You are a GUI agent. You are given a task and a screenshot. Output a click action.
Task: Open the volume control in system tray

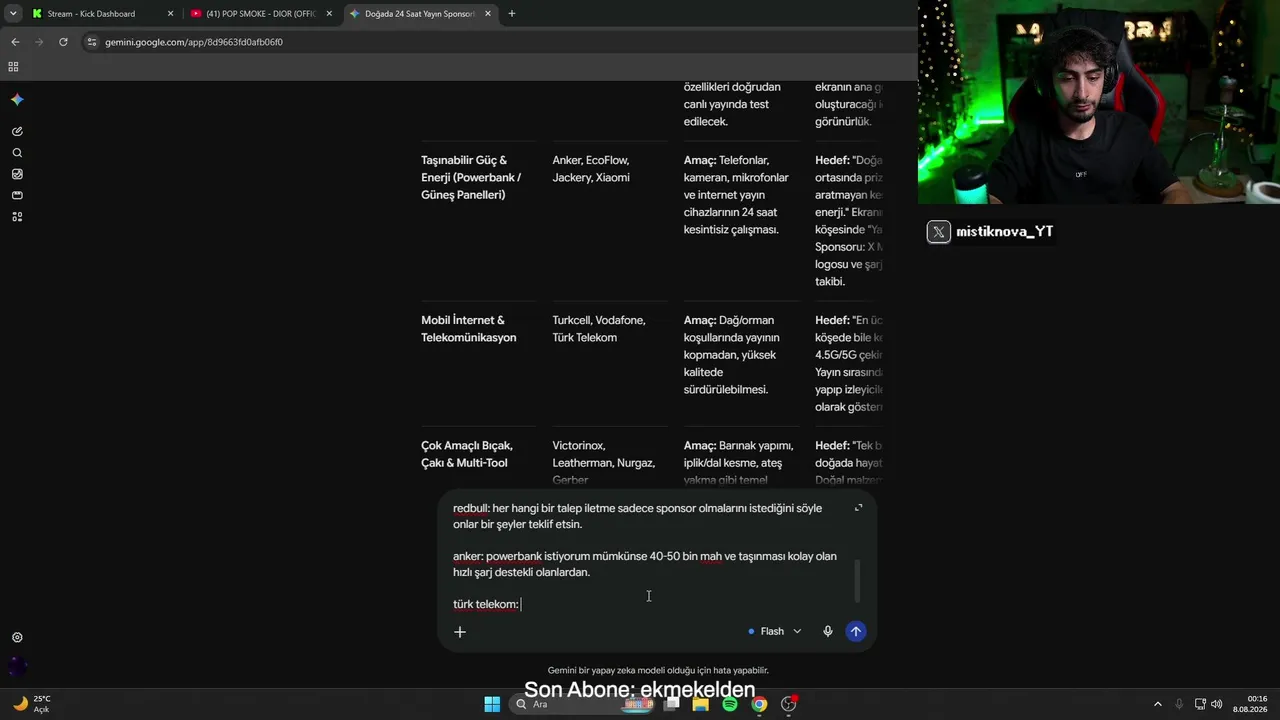(x=1217, y=704)
